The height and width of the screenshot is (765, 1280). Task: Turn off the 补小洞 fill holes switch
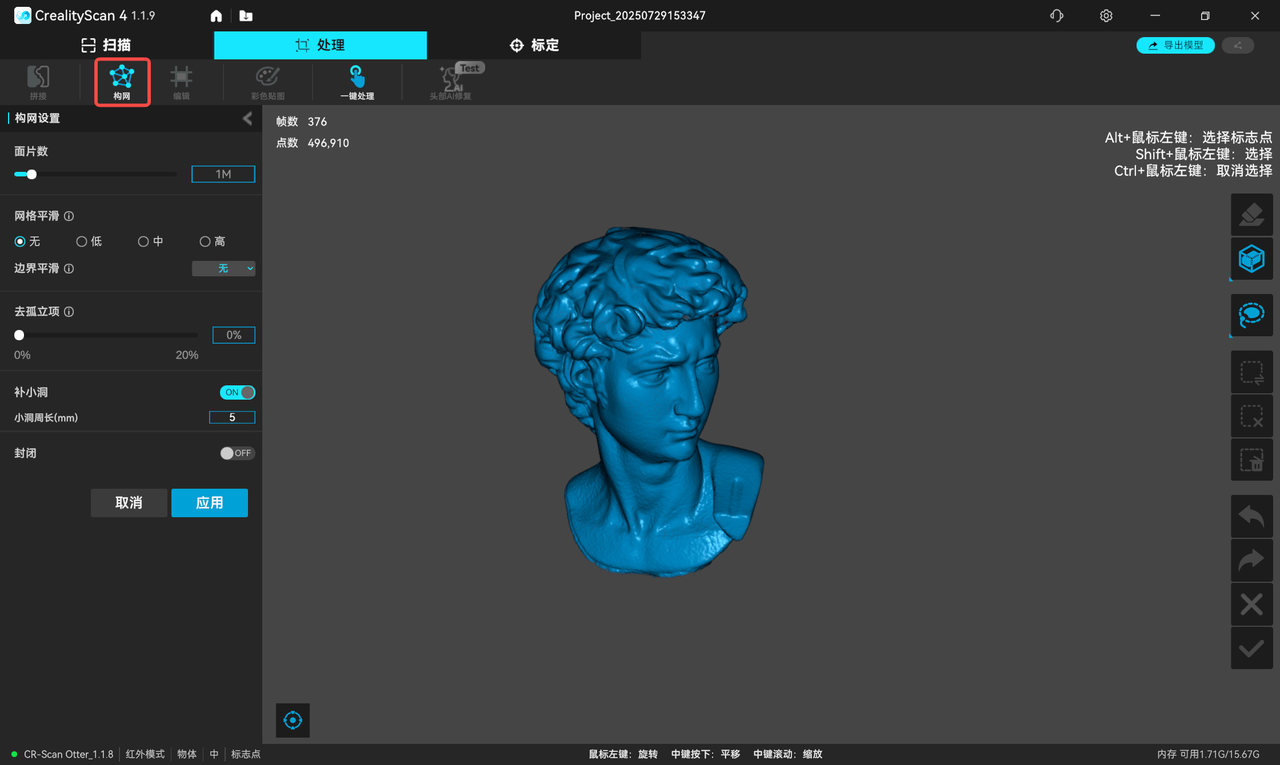point(237,393)
